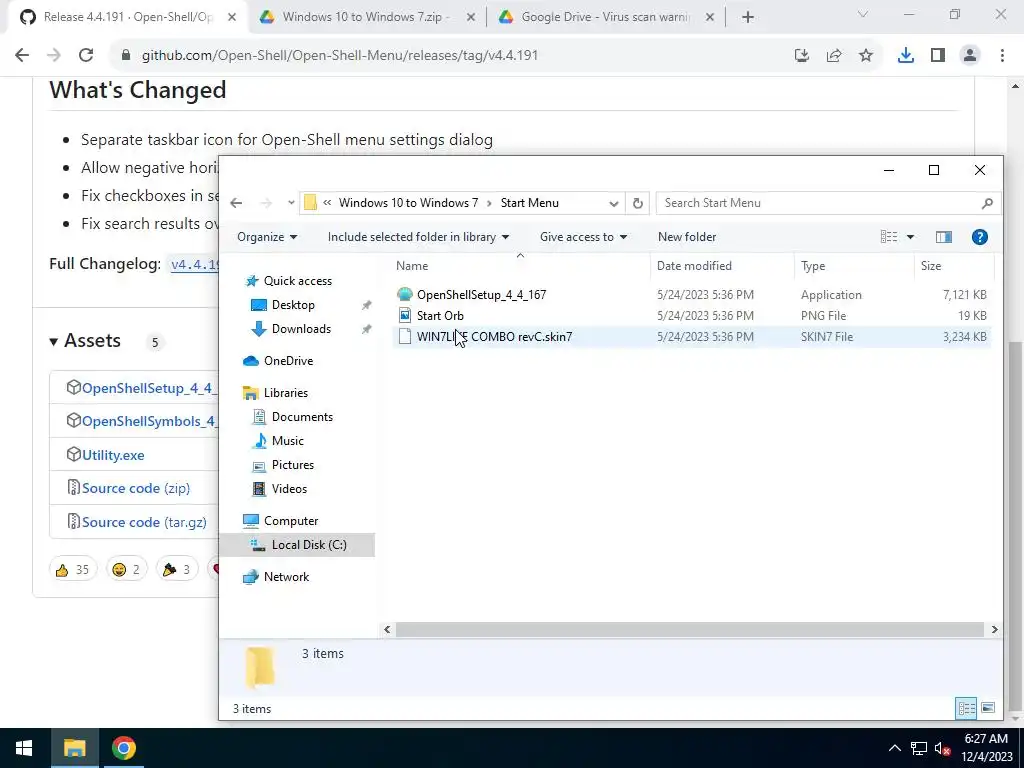1024x768 pixels.
Task: Click thumbs up reaction with 35
Action: click(72, 570)
